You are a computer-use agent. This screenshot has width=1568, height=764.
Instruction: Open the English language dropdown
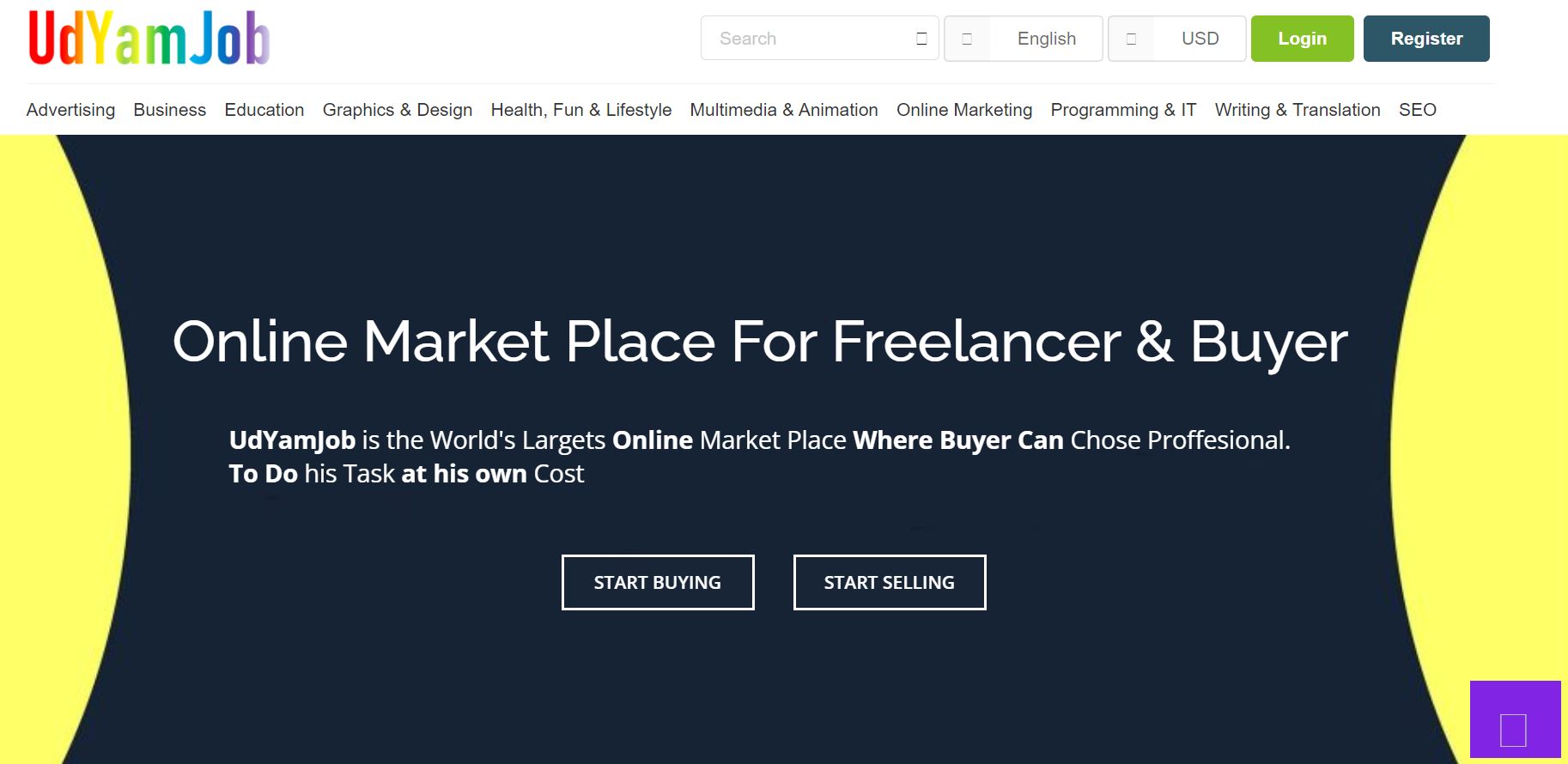(1023, 39)
